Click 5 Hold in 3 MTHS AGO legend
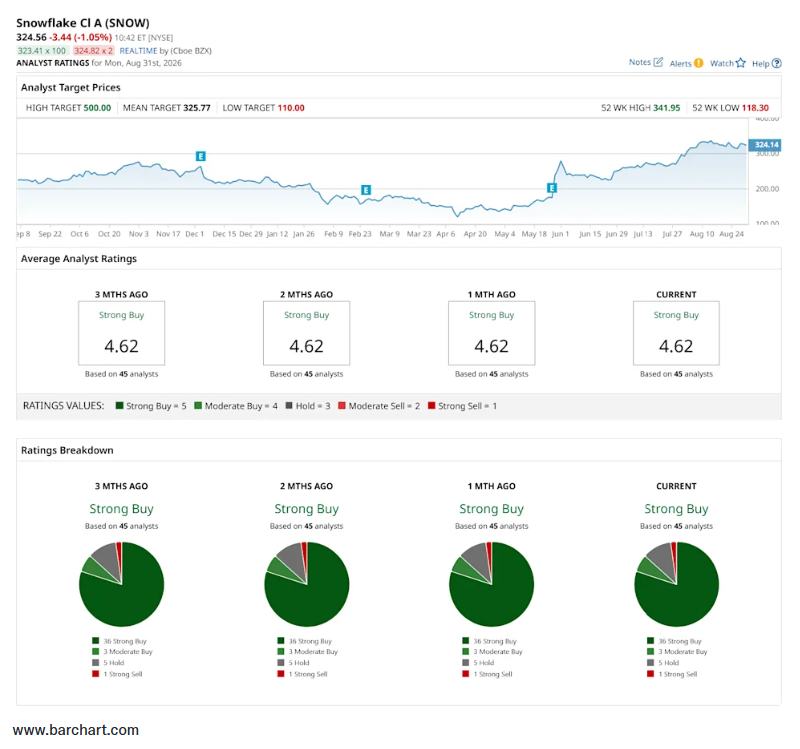Viewport: 800px width, 749px height. (114, 663)
